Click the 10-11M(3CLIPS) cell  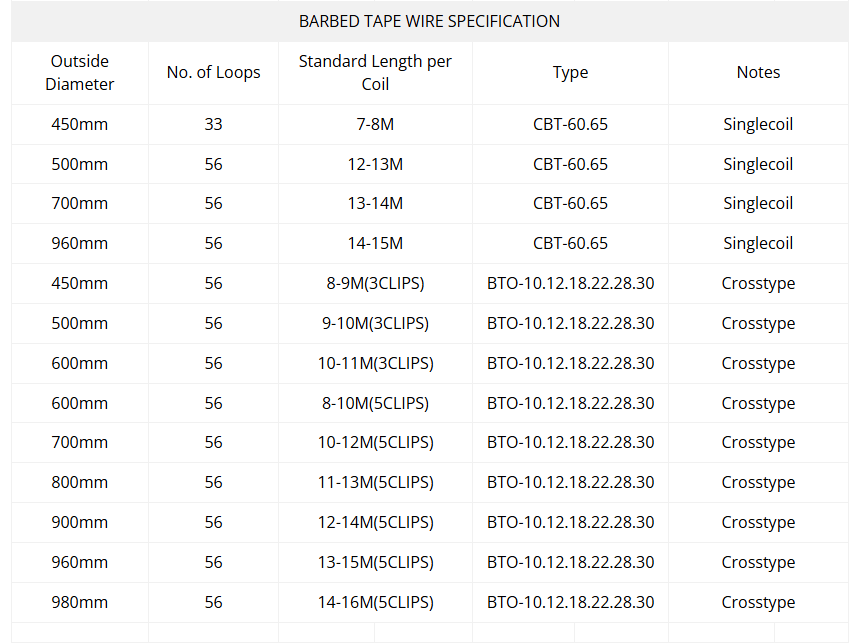click(x=375, y=363)
